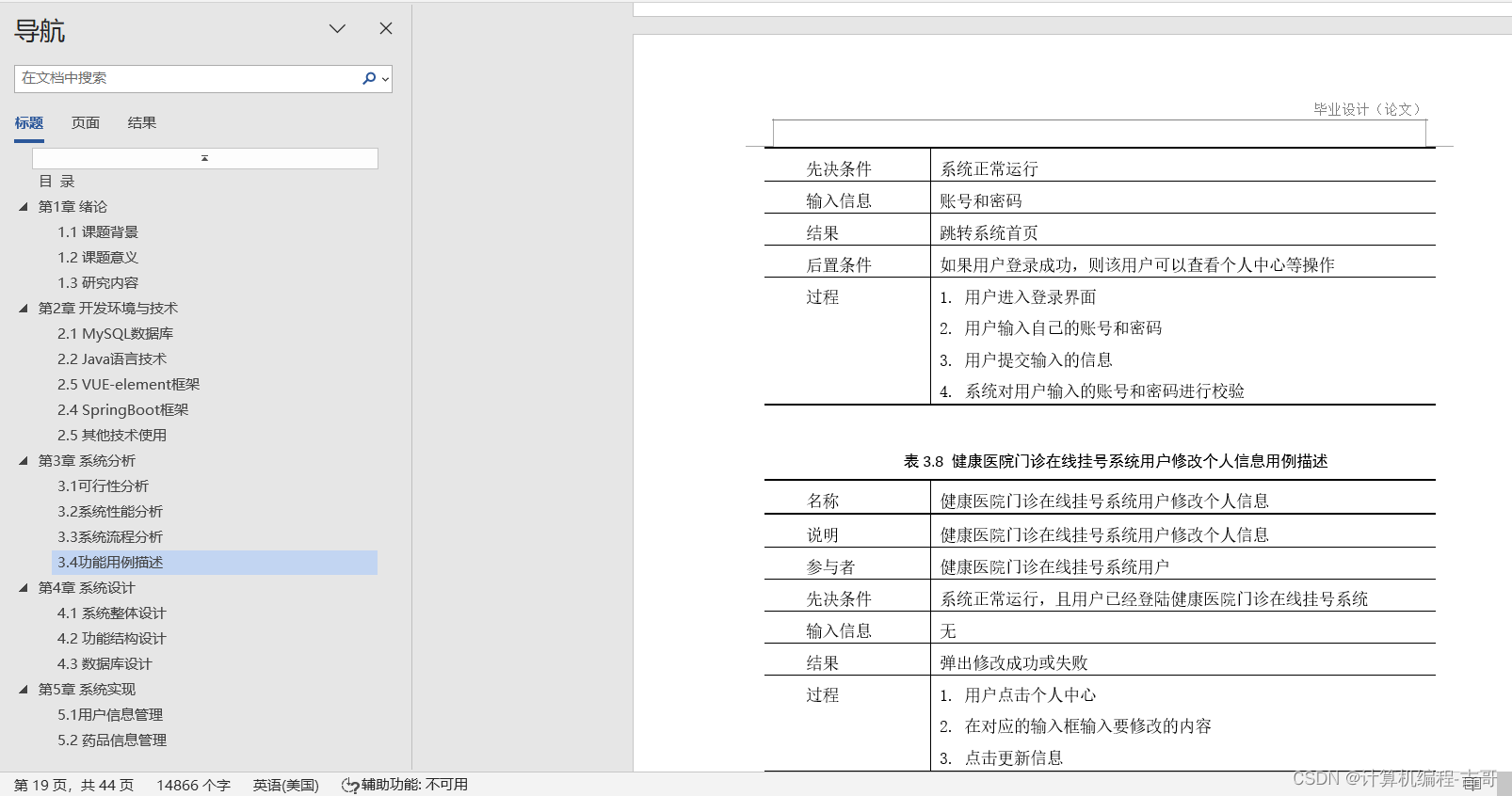Click the 毕业设计（论文） page header text
This screenshot has height=796, width=1512.
tap(1369, 109)
